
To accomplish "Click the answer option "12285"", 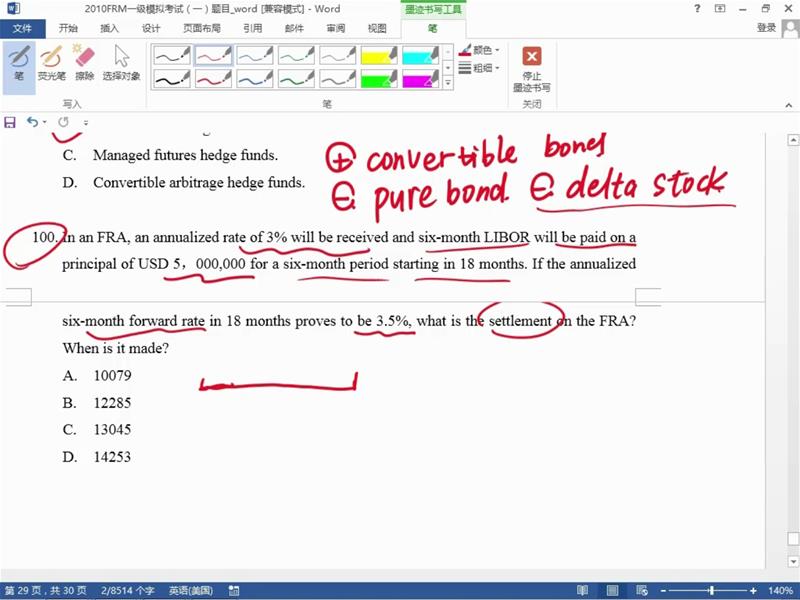I will [x=112, y=403].
